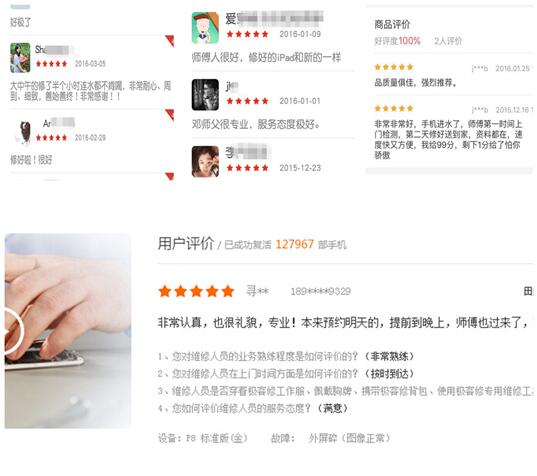Click the grid icon beside the phone number
Viewport: 537px width, 476px height.
click(528, 291)
